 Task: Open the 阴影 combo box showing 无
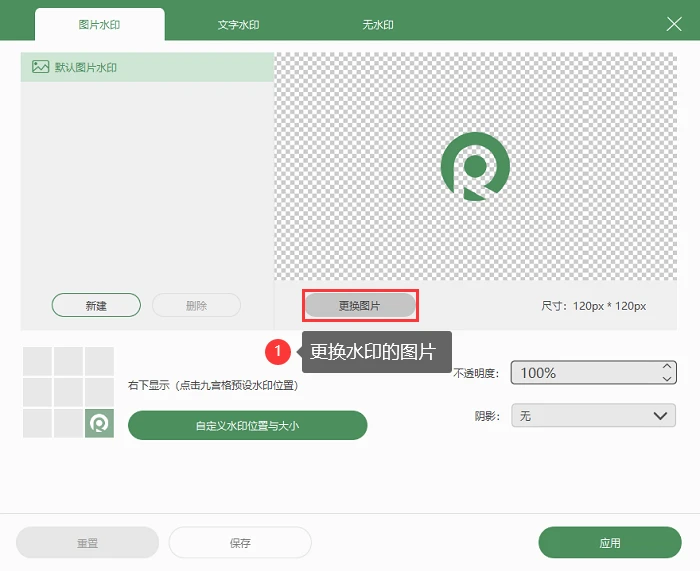[x=593, y=416]
